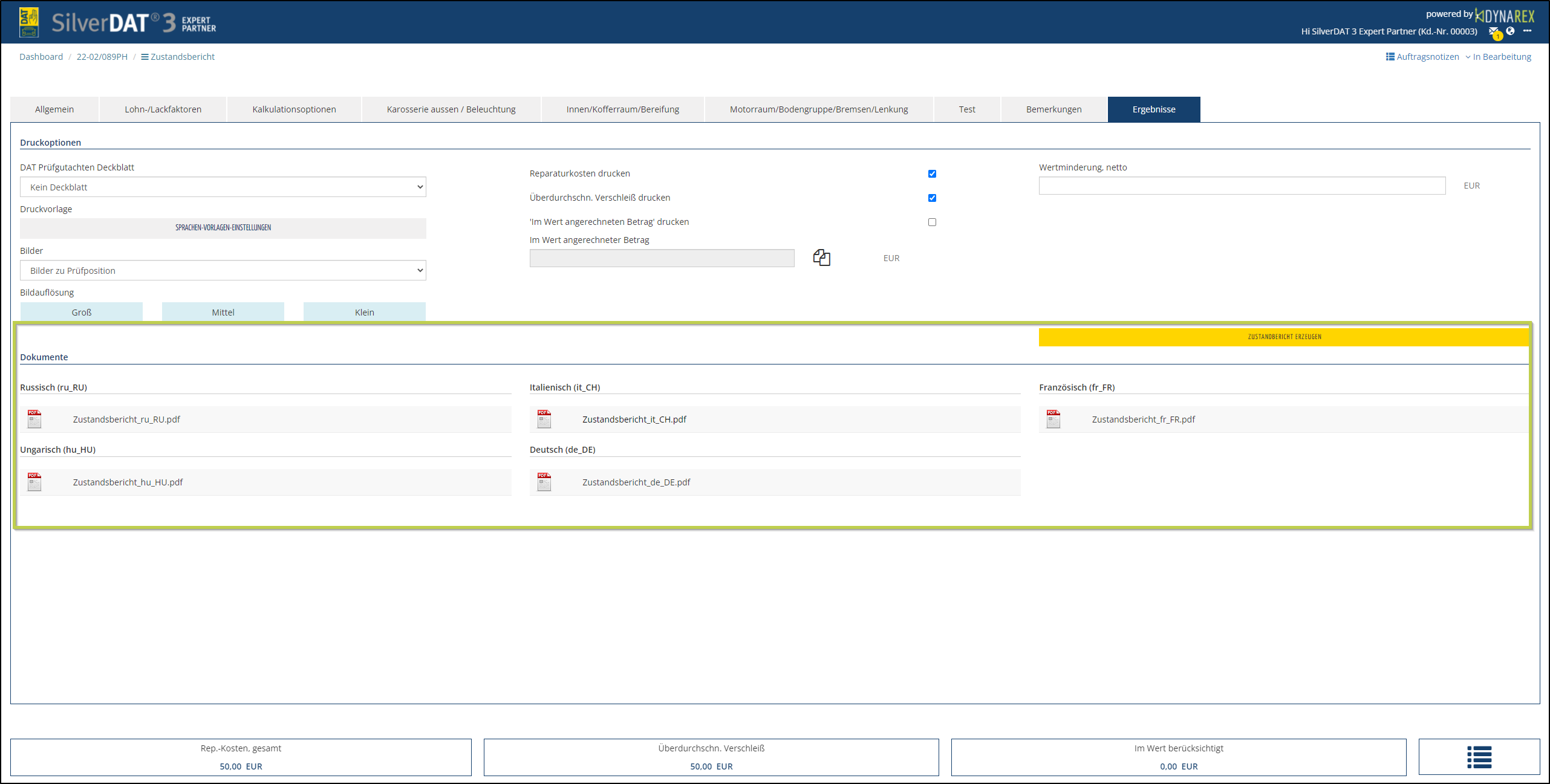Viewport: 1550px width, 784px height.
Task: Click the Wertminderung, netto input field
Action: (x=1242, y=186)
